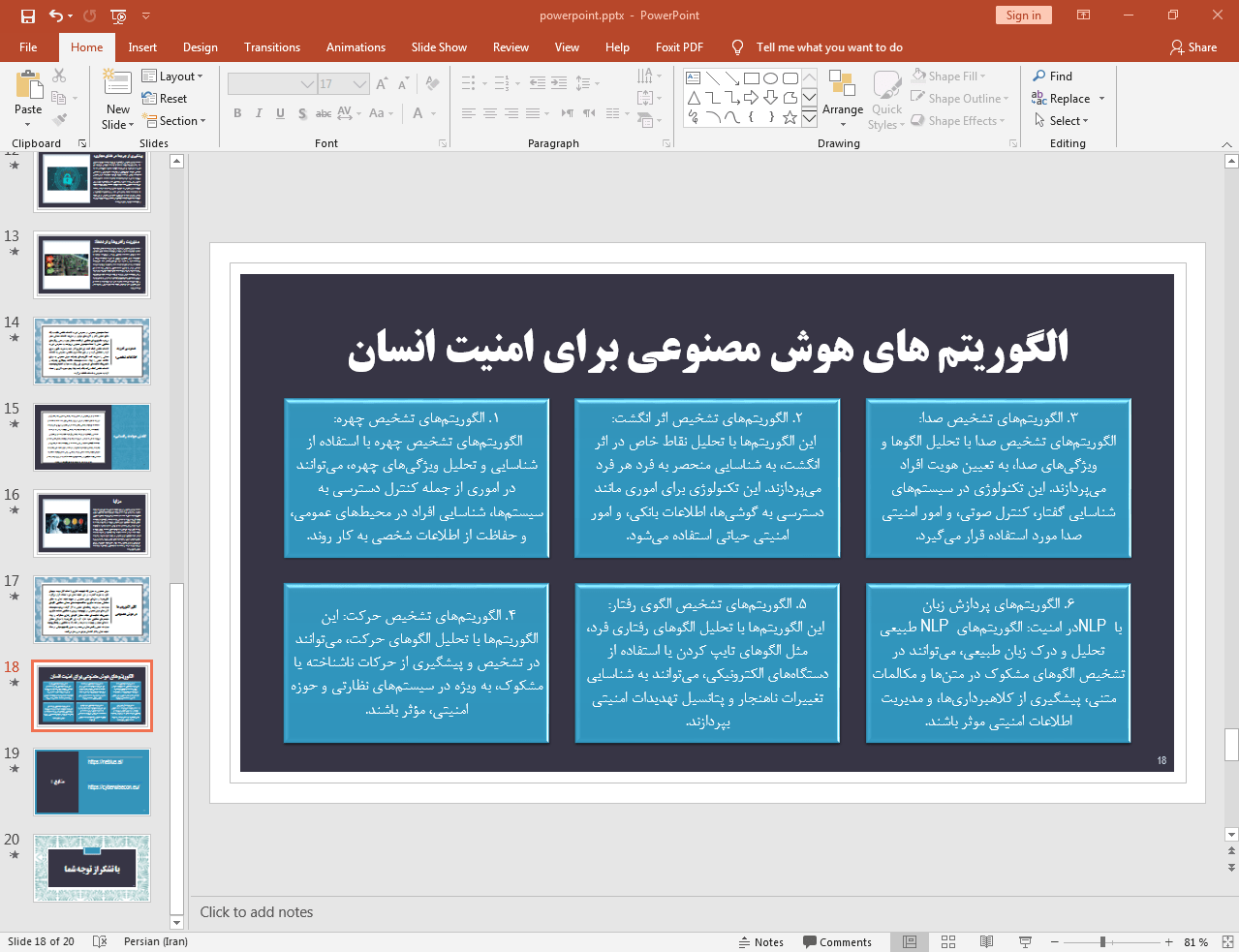Click Increase Font Size icon
Screen dimensions: 1239x952
point(382,84)
